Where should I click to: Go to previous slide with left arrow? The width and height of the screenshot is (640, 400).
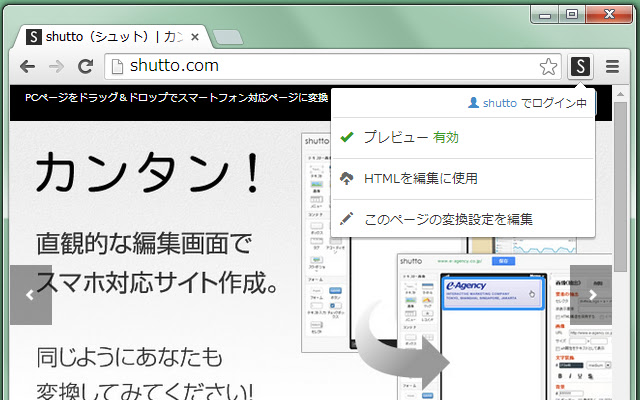31,295
